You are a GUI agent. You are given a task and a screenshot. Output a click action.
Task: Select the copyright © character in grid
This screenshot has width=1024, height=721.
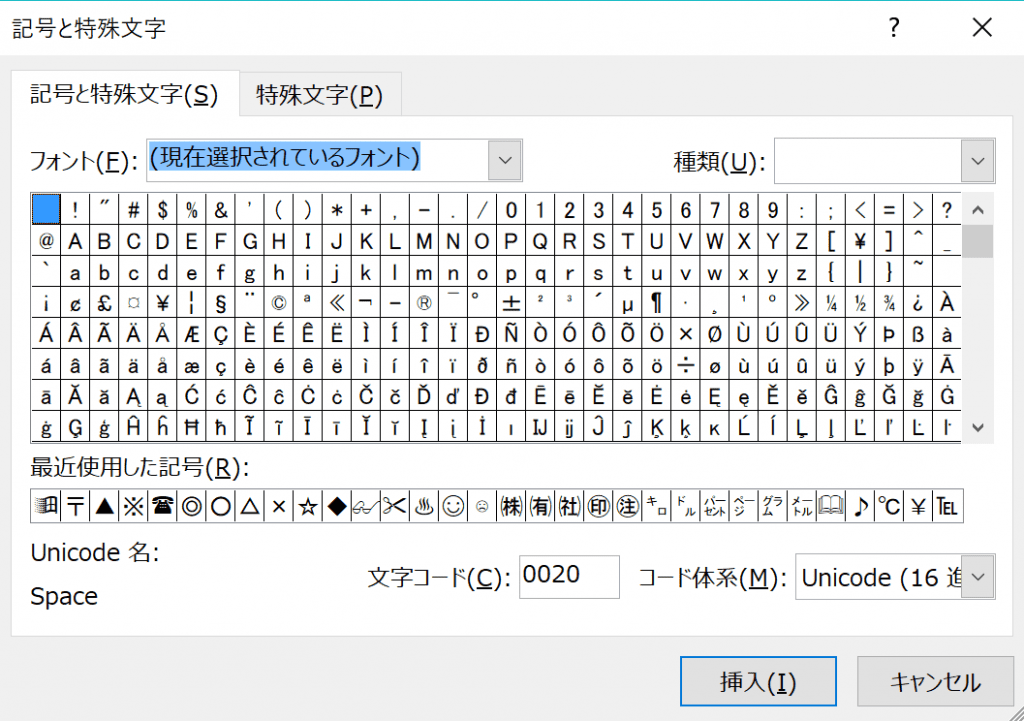point(279,301)
